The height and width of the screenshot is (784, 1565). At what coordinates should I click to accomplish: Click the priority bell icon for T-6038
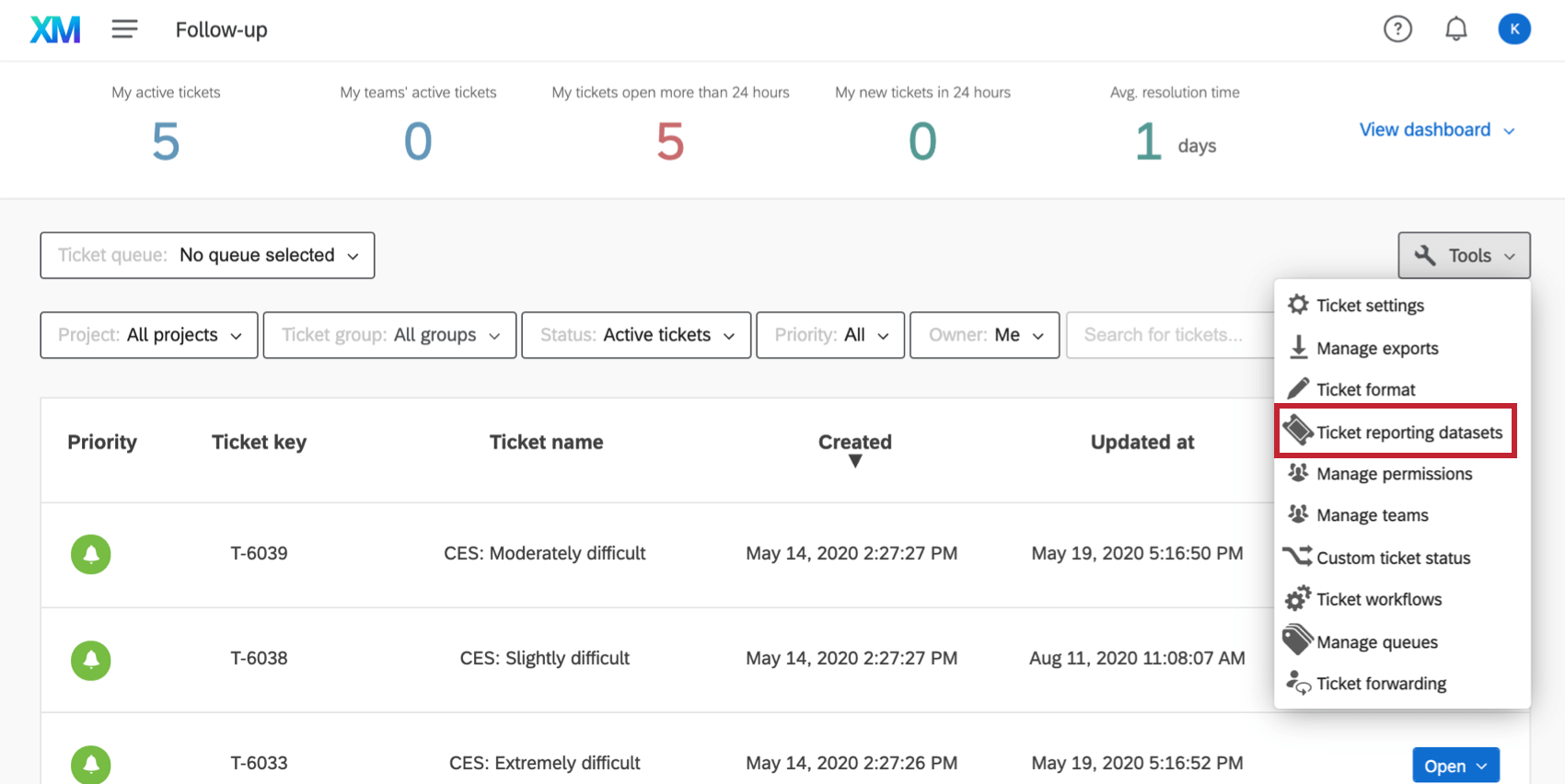click(x=91, y=660)
